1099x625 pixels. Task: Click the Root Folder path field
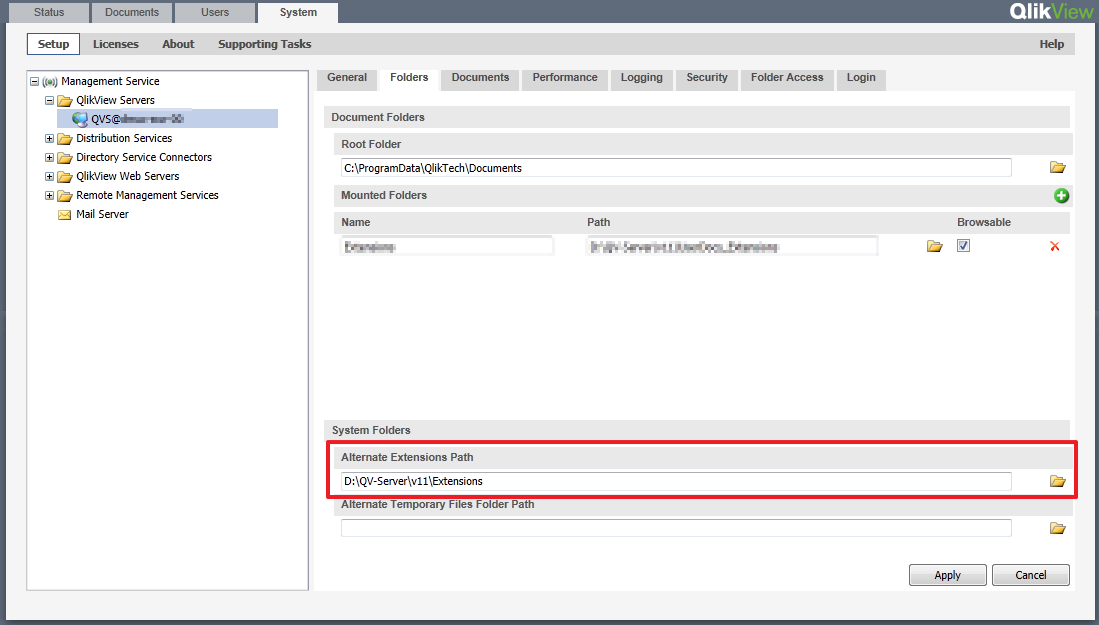[x=676, y=167]
